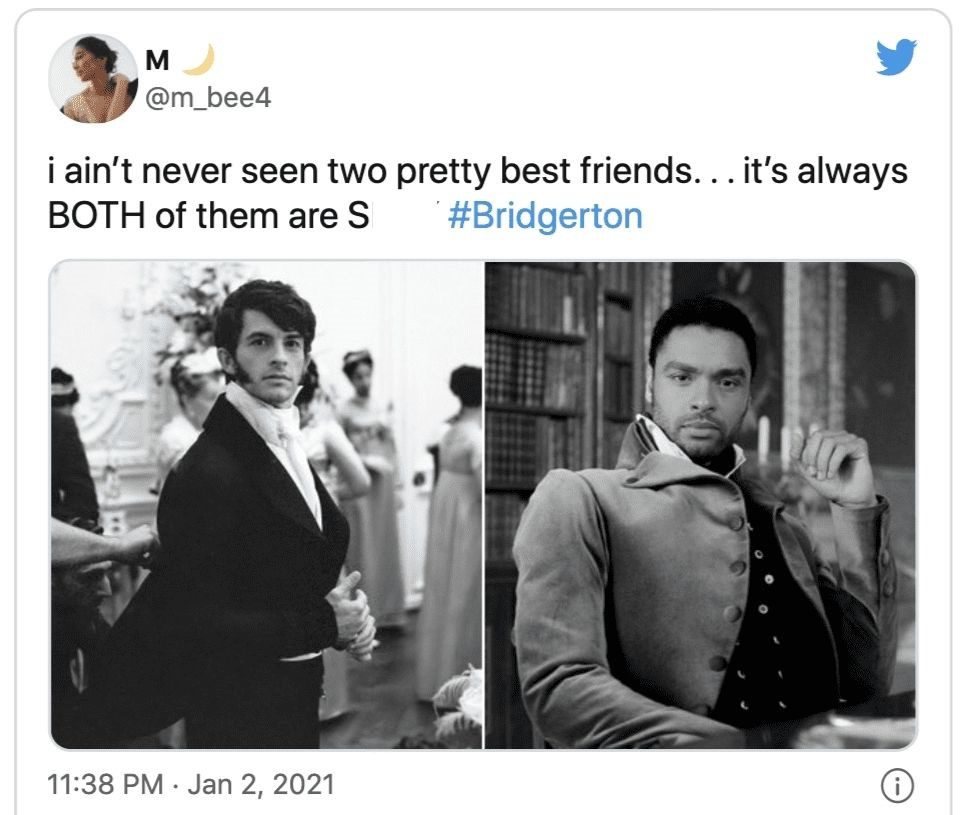Click the blue Twitter bird logo
964x815 pixels.
coord(896,57)
